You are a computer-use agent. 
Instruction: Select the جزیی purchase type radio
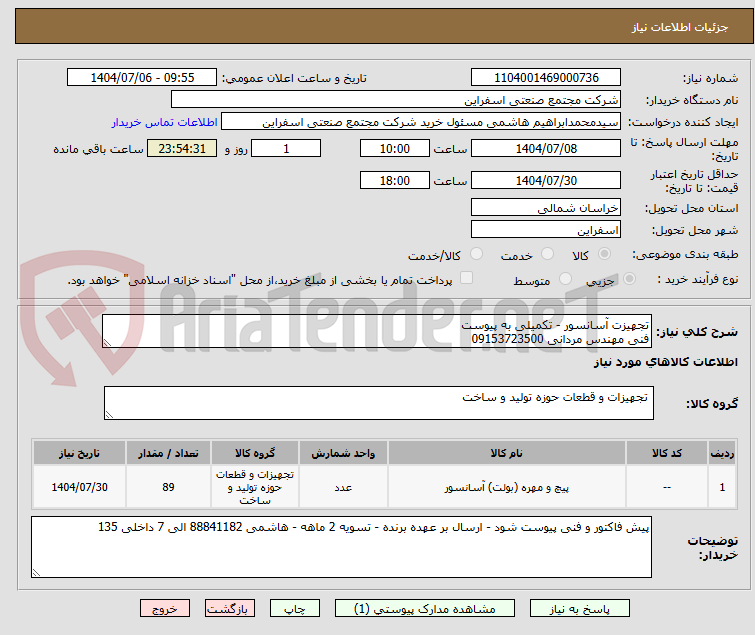pos(629,279)
